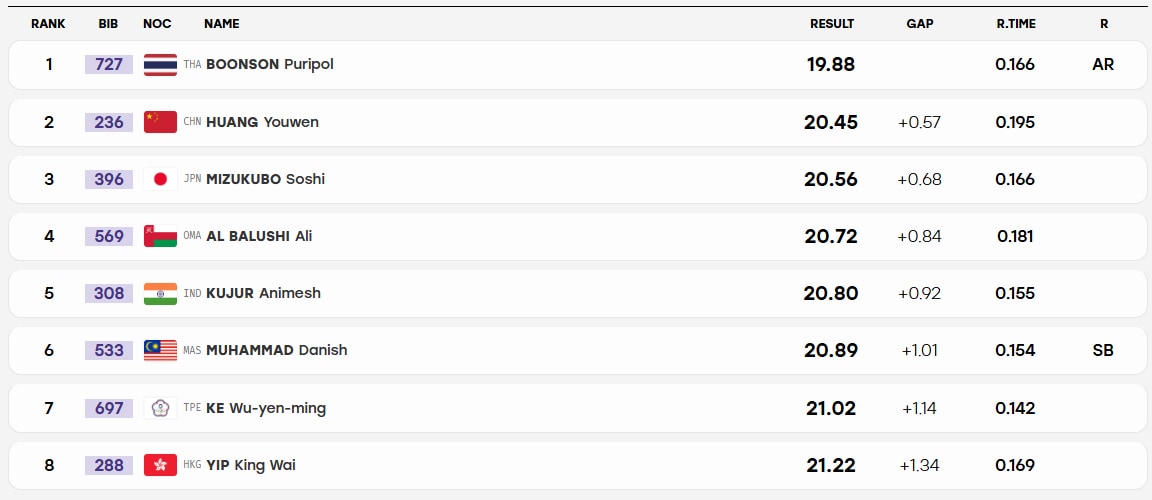The image size is (1152, 500).
Task: Open HUANG Youwen athlete link
Action: [262, 122]
